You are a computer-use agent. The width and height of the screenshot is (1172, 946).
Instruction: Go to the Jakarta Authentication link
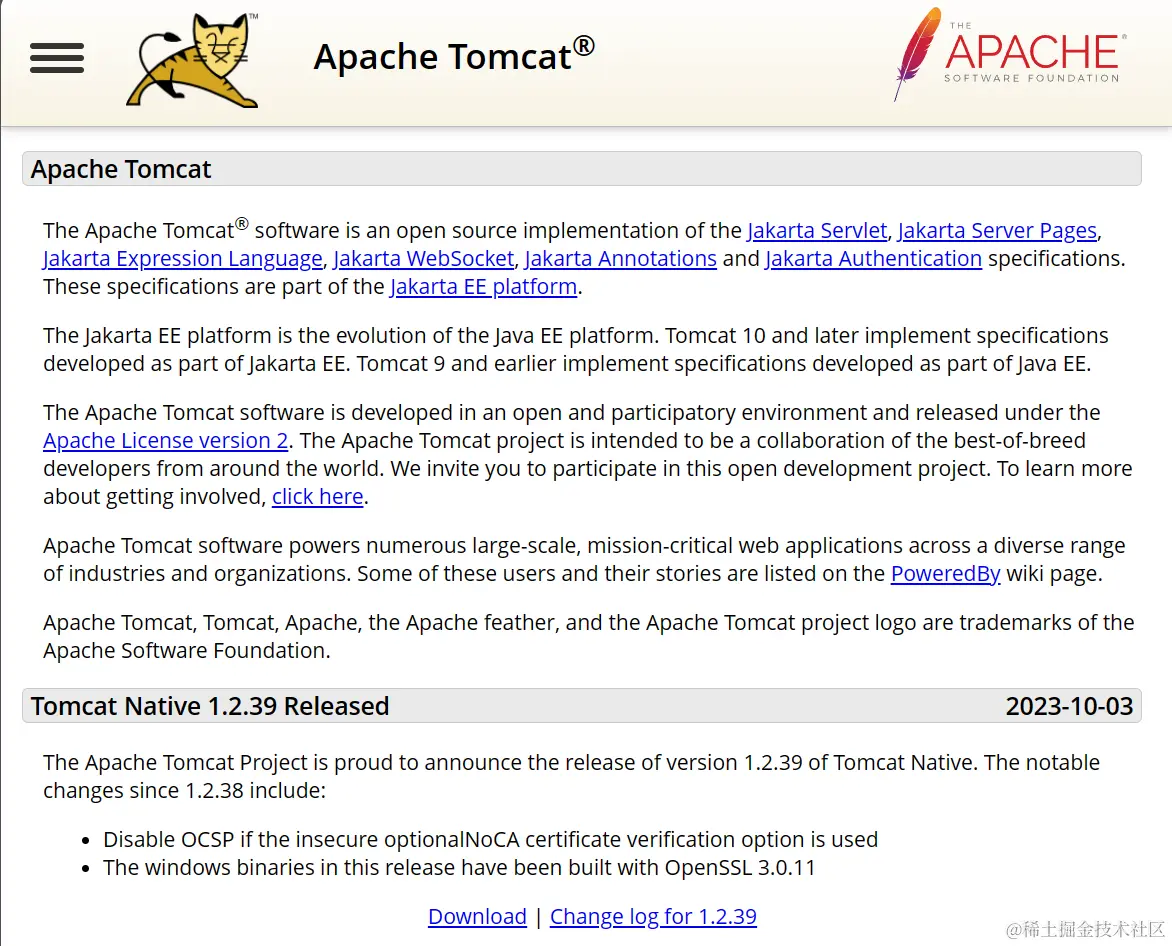(x=874, y=259)
